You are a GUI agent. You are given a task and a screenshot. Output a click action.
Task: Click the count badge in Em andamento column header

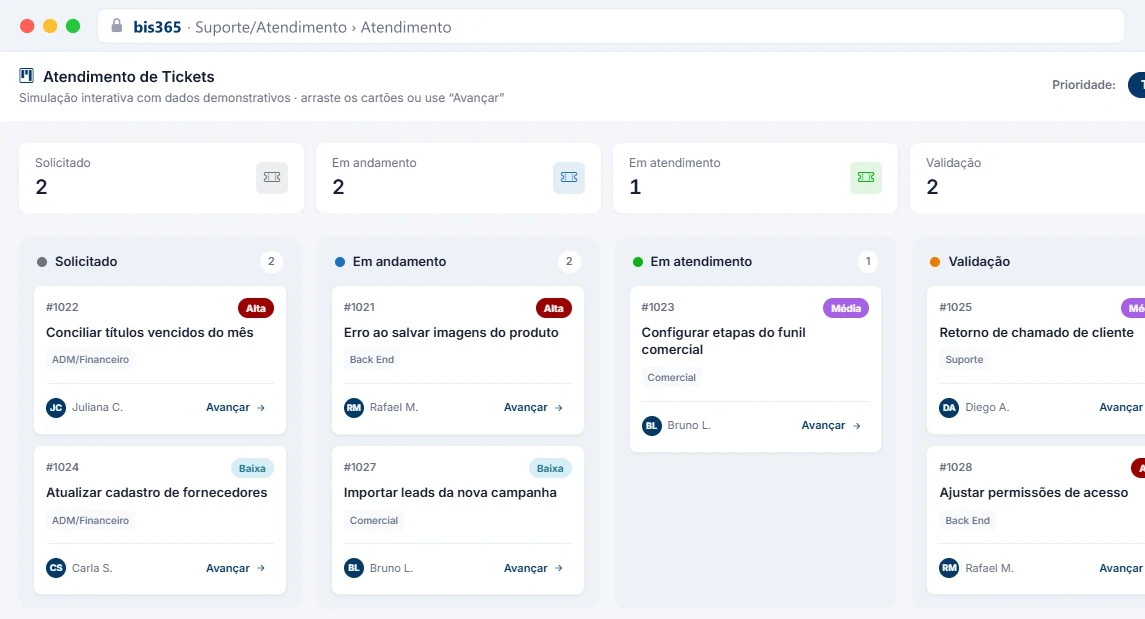(569, 261)
